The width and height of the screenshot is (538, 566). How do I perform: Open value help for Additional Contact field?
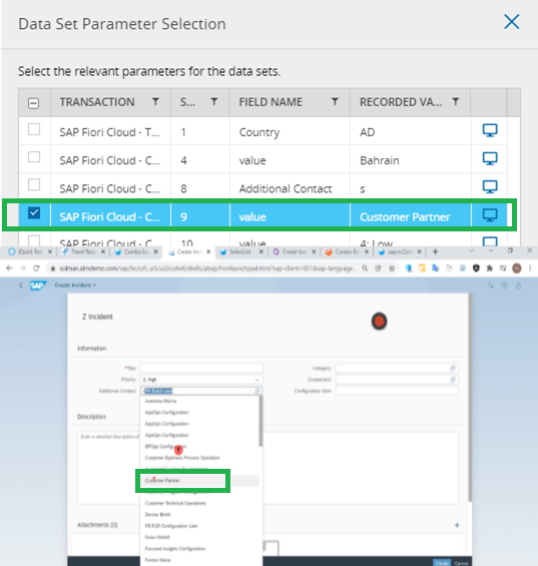257,391
